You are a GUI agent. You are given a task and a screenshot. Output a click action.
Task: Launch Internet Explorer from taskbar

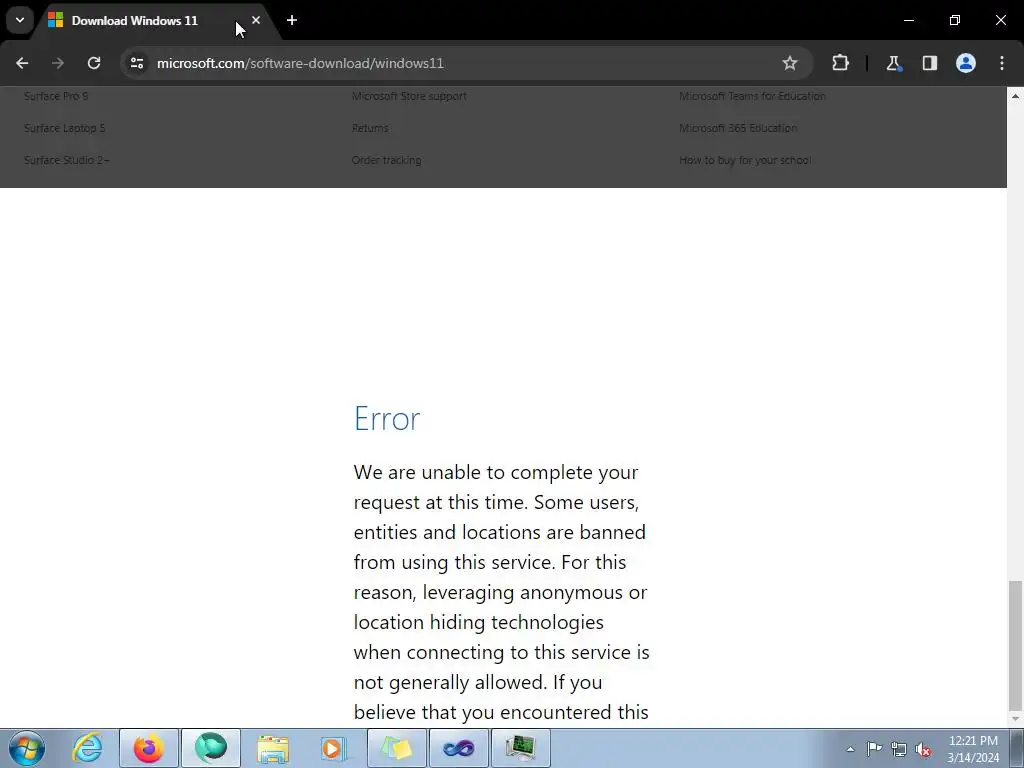pos(88,748)
